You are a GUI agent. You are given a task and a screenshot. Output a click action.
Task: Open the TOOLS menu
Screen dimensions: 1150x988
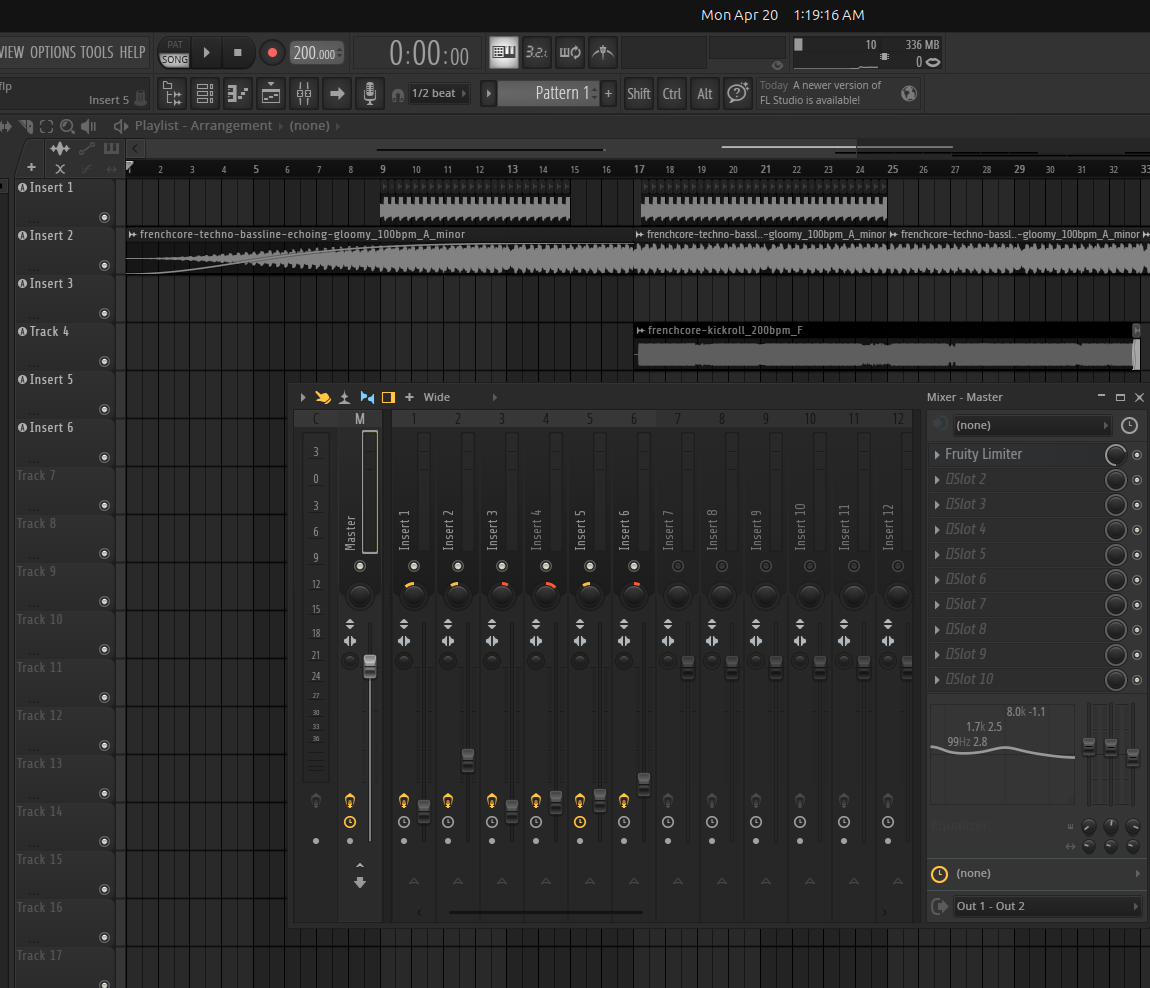click(97, 52)
